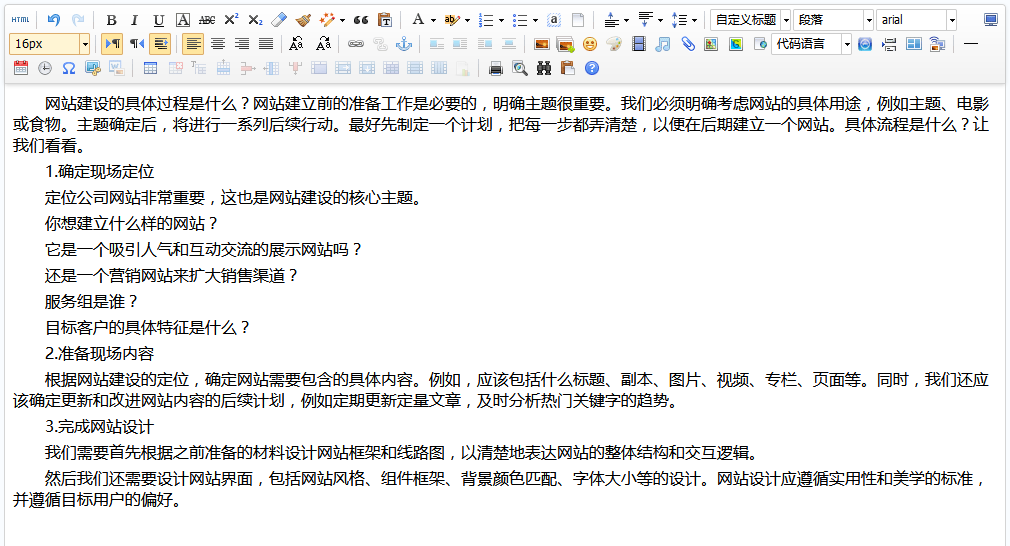Open the font color picker arrow
Viewport: 1010px width, 546px height.
point(432,20)
